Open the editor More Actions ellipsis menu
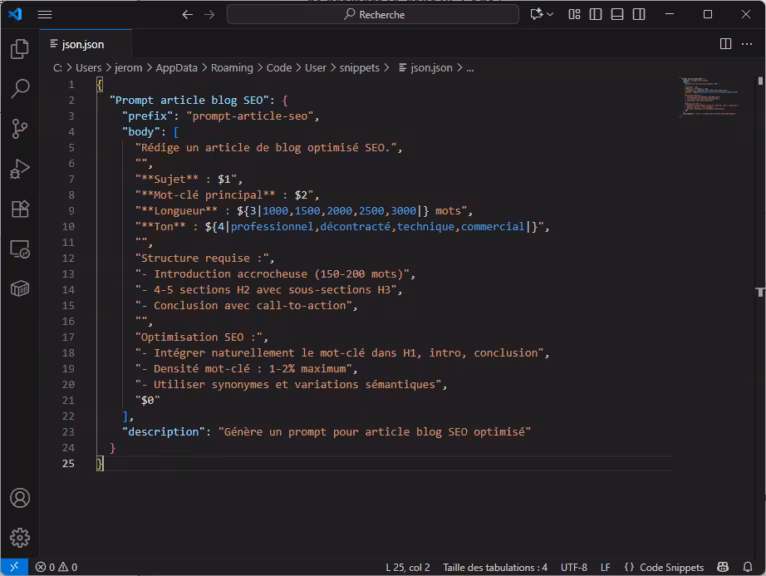 [x=747, y=44]
